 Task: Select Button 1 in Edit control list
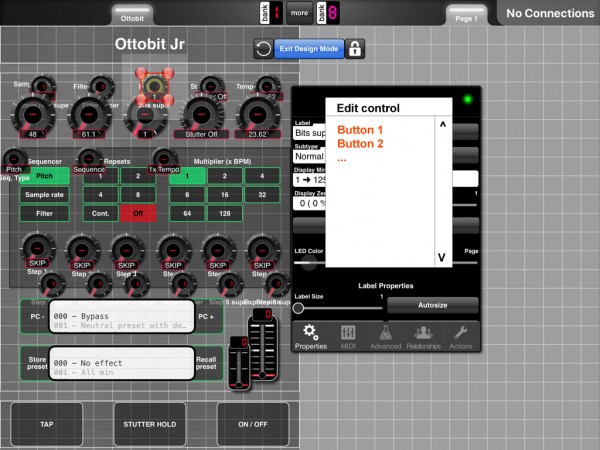(360, 130)
